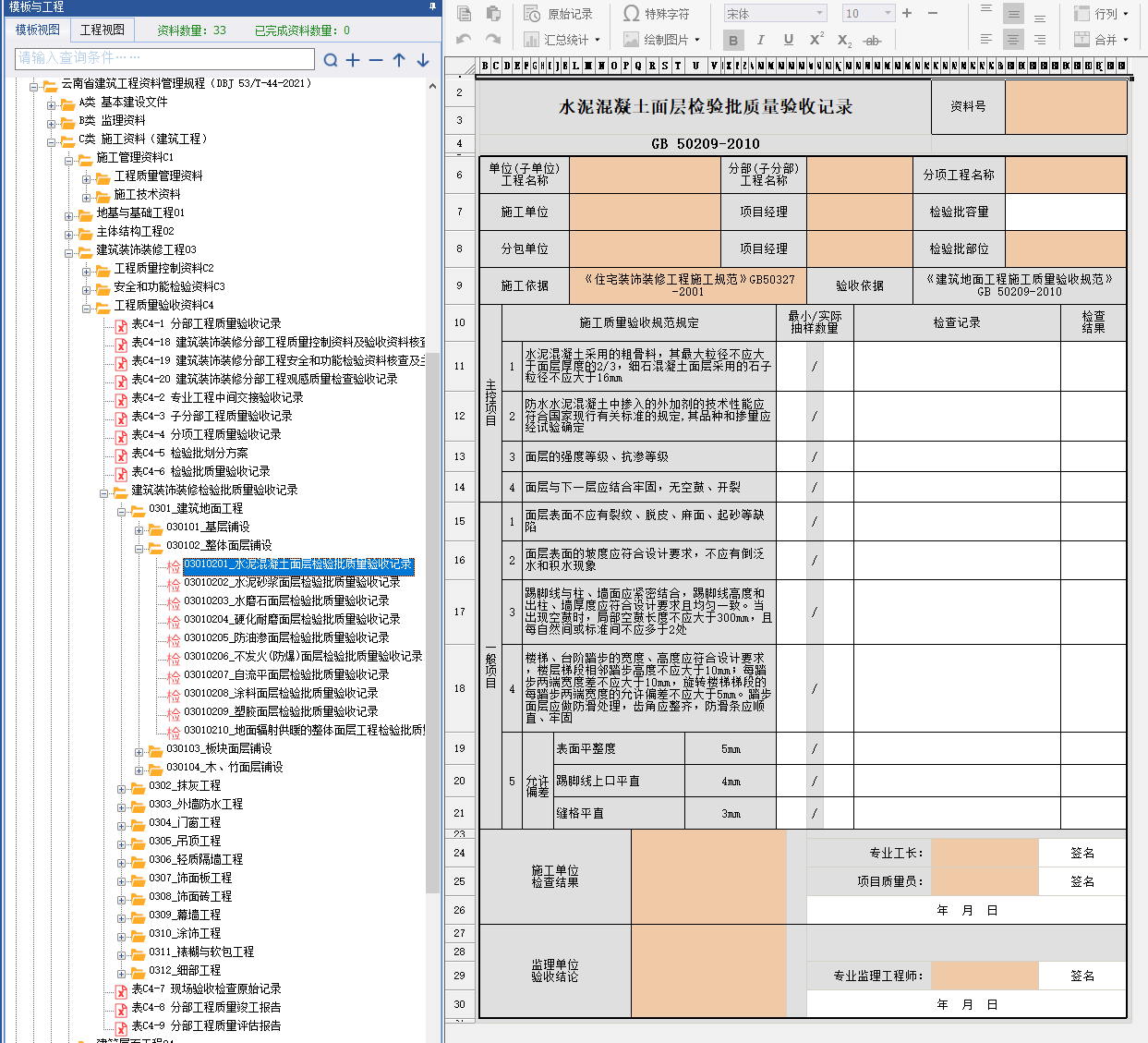This screenshot has height=1043, width=1148.
Task: Collapse the 030102_整体面层铺设 folder
Action: [x=139, y=549]
